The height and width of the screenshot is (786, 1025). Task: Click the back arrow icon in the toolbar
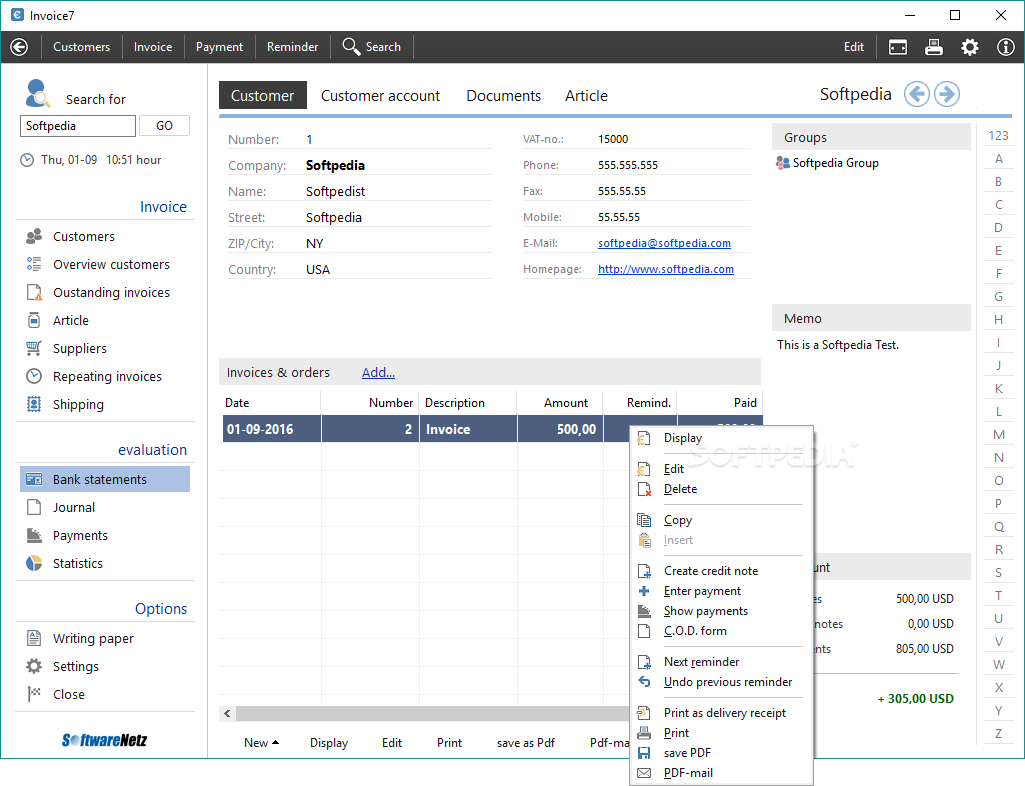click(19, 47)
